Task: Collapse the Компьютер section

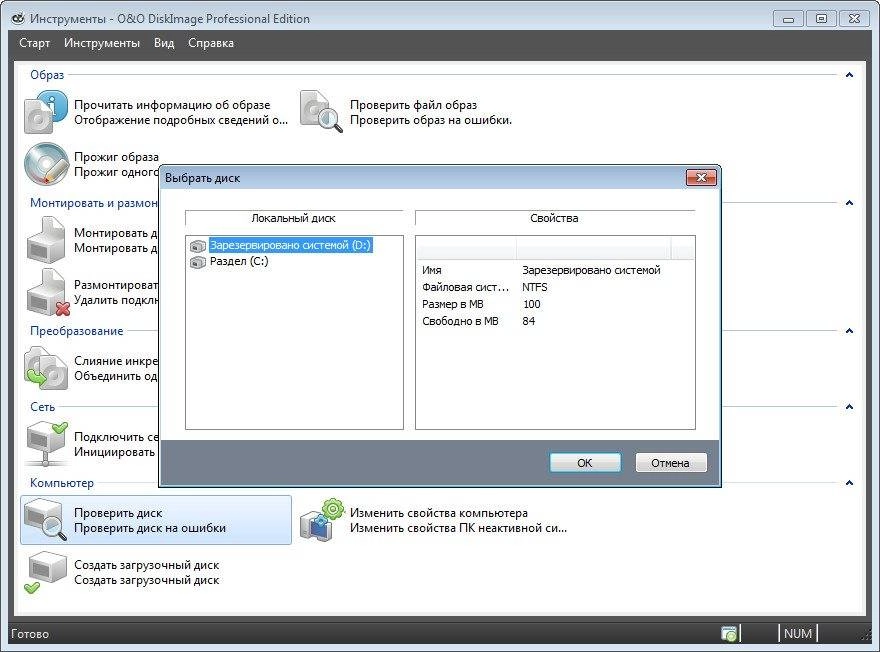Action: click(849, 483)
